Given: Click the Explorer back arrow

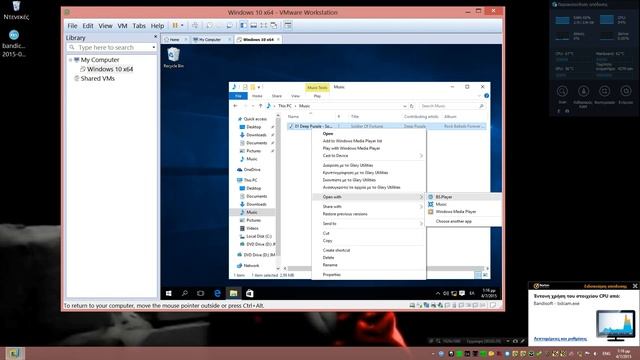Looking at the screenshot, I should tap(236, 106).
